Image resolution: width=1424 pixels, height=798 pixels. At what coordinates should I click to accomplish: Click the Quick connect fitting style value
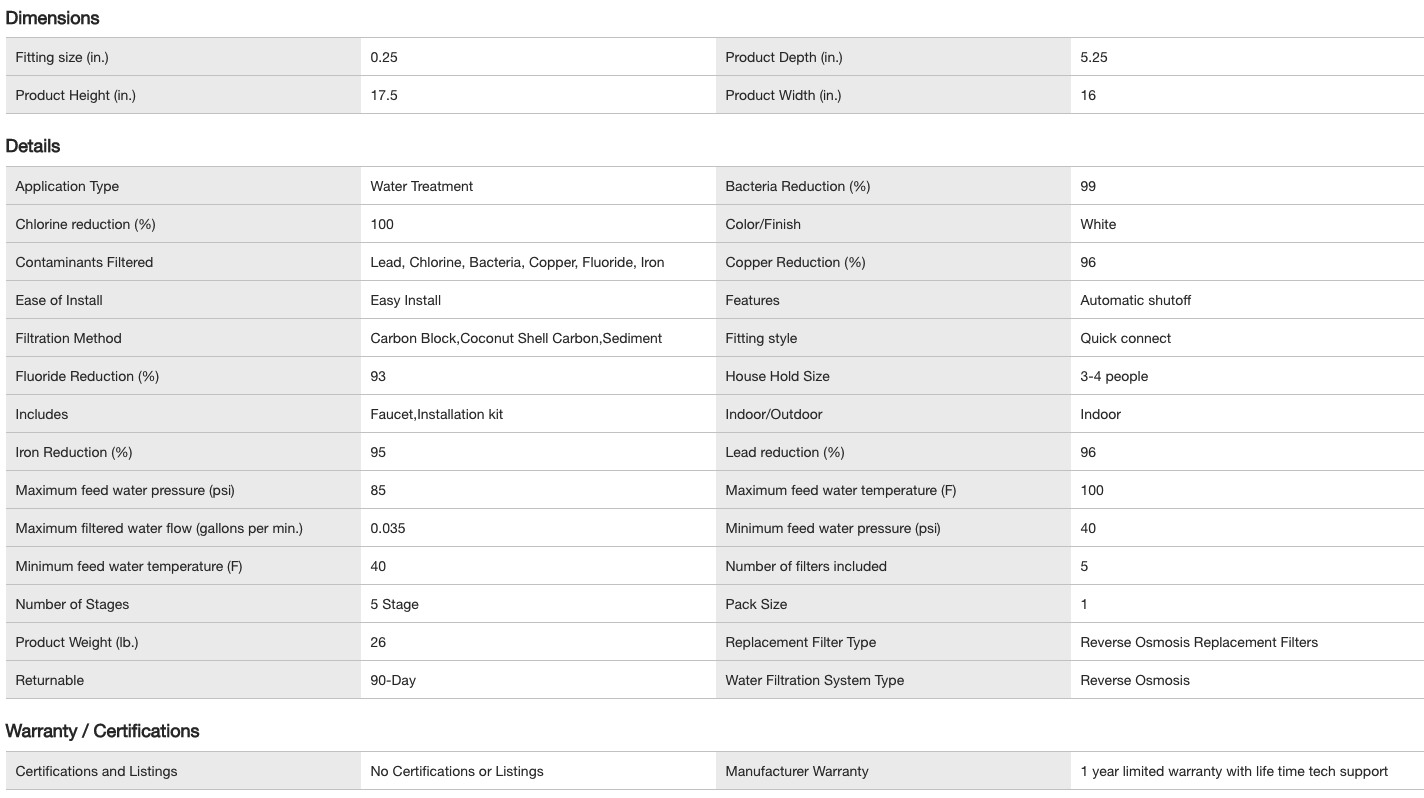(x=1125, y=338)
